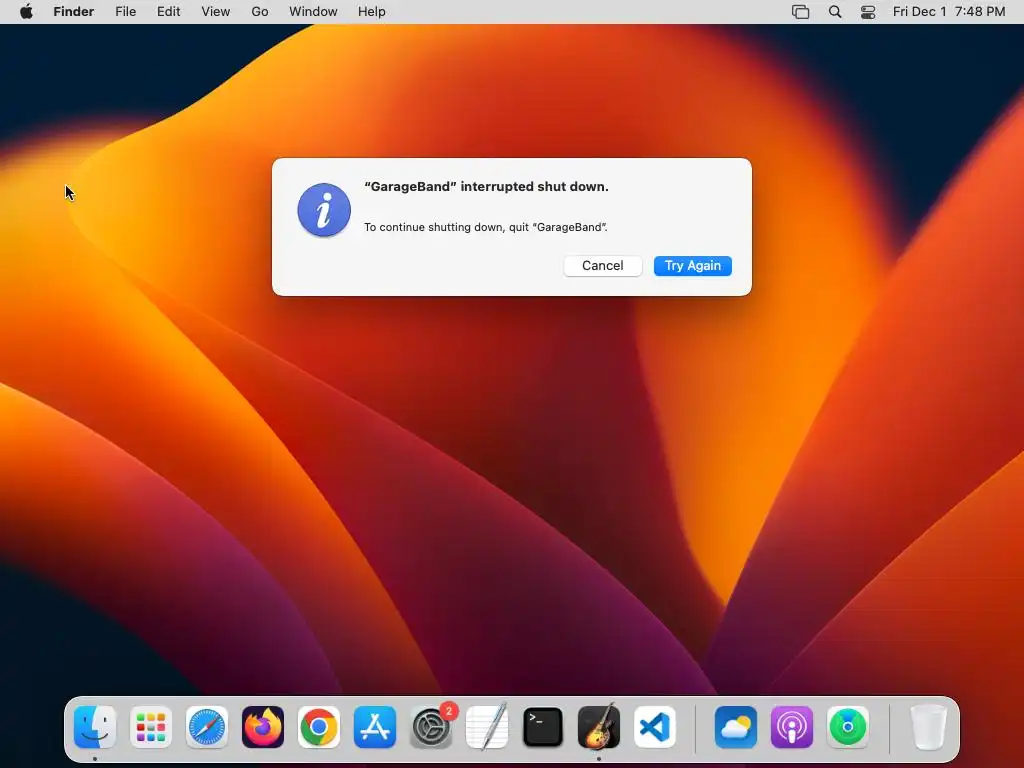Image resolution: width=1024 pixels, height=768 pixels.
Task: Open the Help menu
Action: (x=372, y=12)
